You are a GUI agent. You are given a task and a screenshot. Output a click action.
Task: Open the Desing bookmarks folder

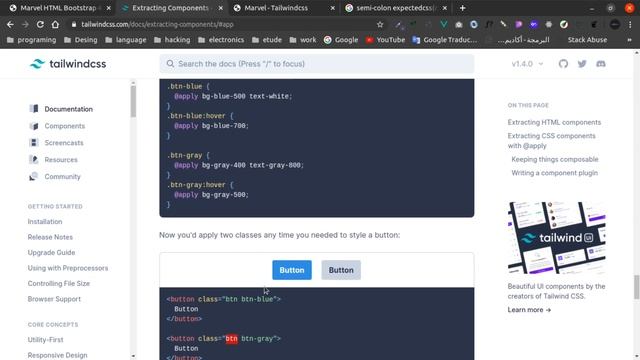(81, 40)
